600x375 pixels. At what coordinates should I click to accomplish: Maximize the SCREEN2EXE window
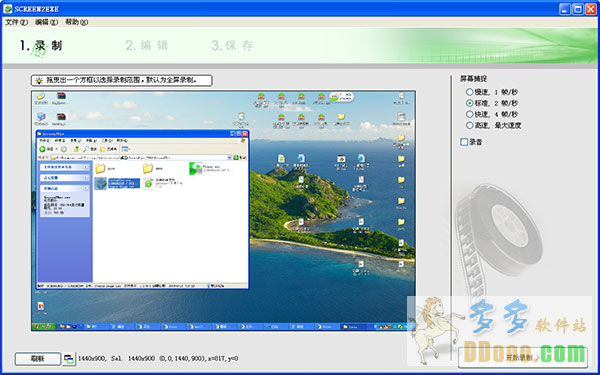[x=578, y=9]
